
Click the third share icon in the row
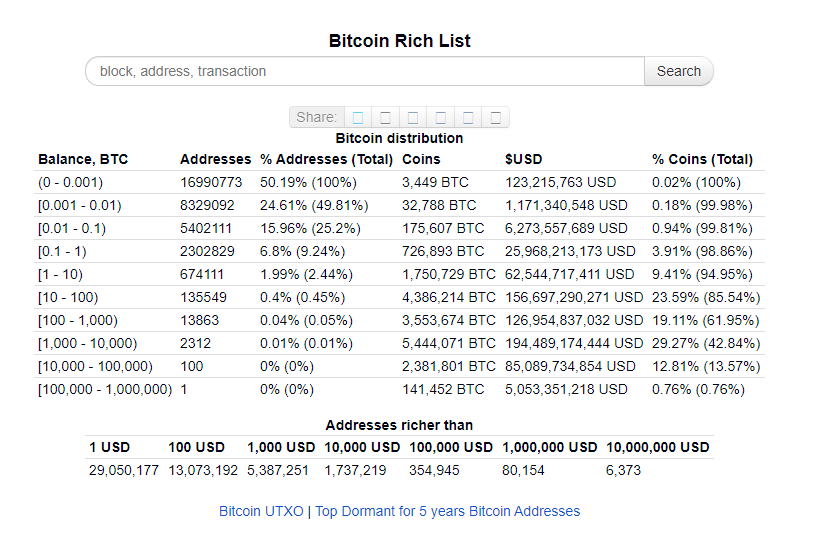pyautogui.click(x=413, y=118)
